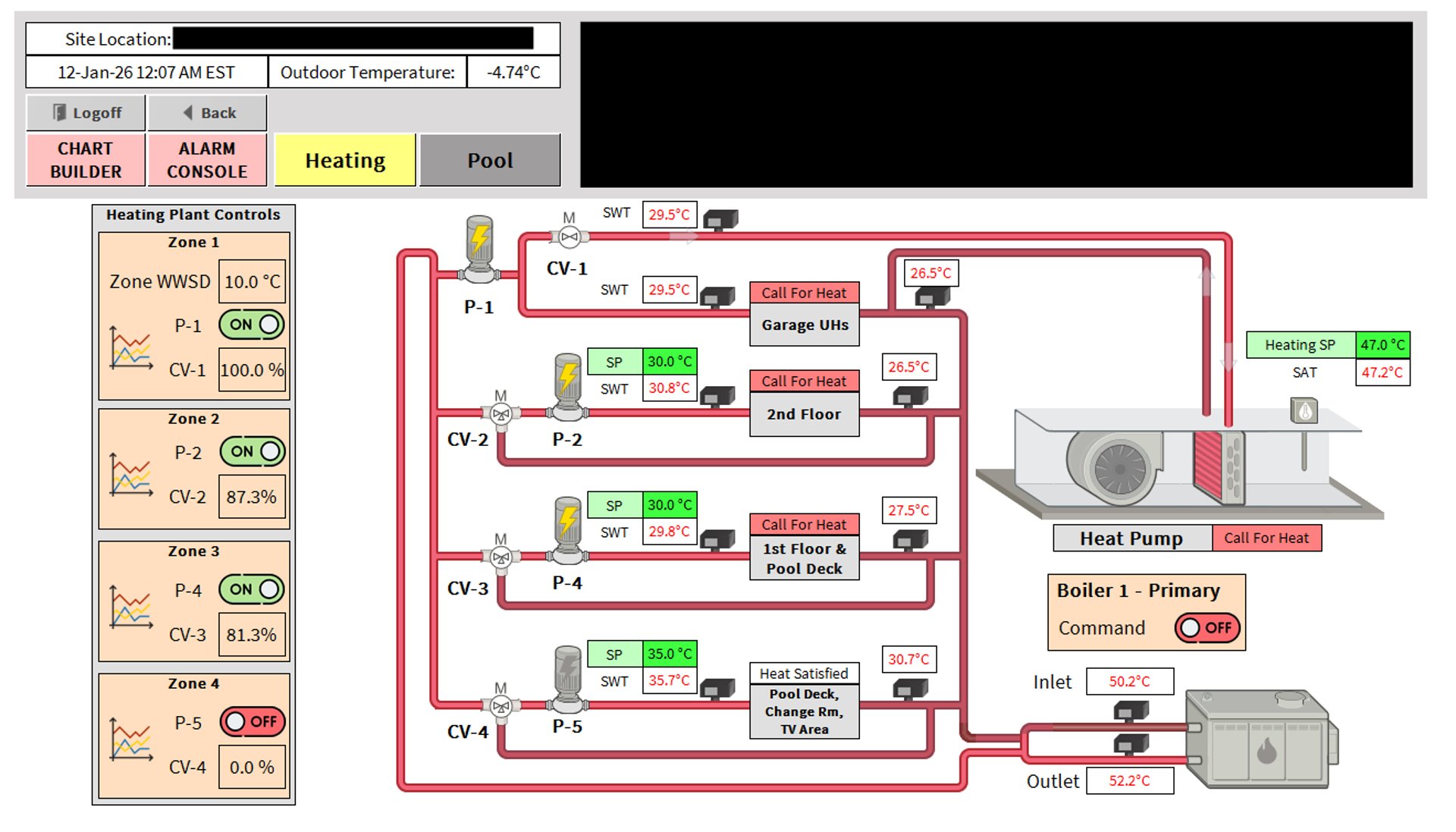Viewport: 1456px width, 832px height.
Task: Switch to the Pool tab
Action: pos(490,160)
